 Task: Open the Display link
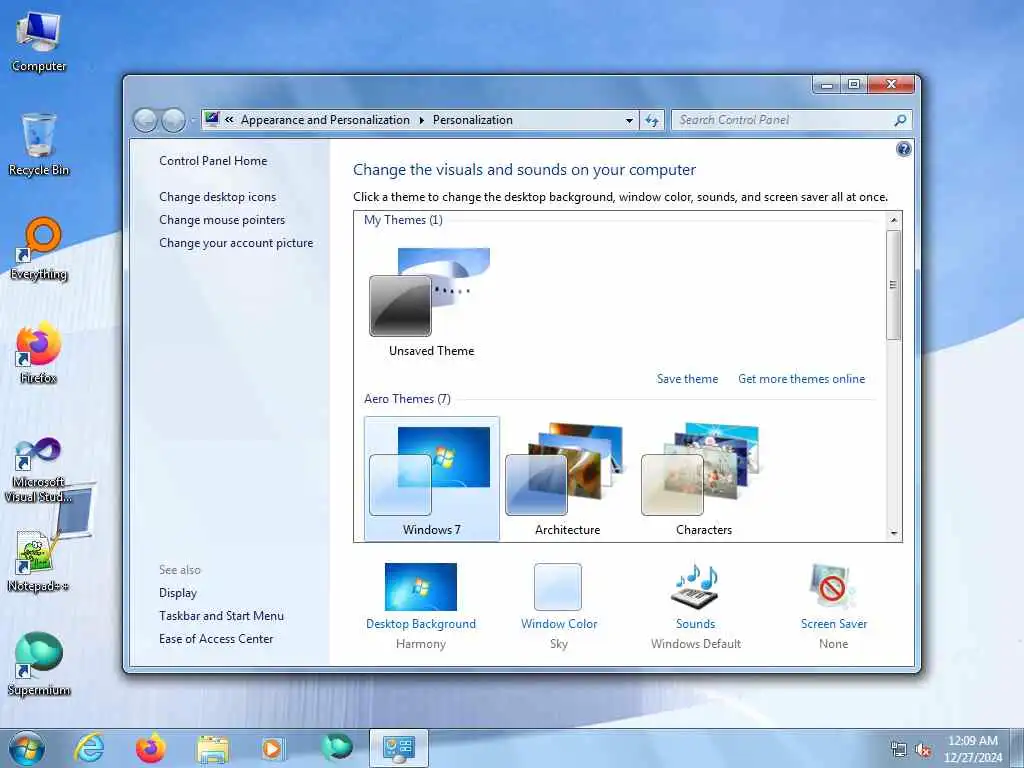pyautogui.click(x=178, y=593)
